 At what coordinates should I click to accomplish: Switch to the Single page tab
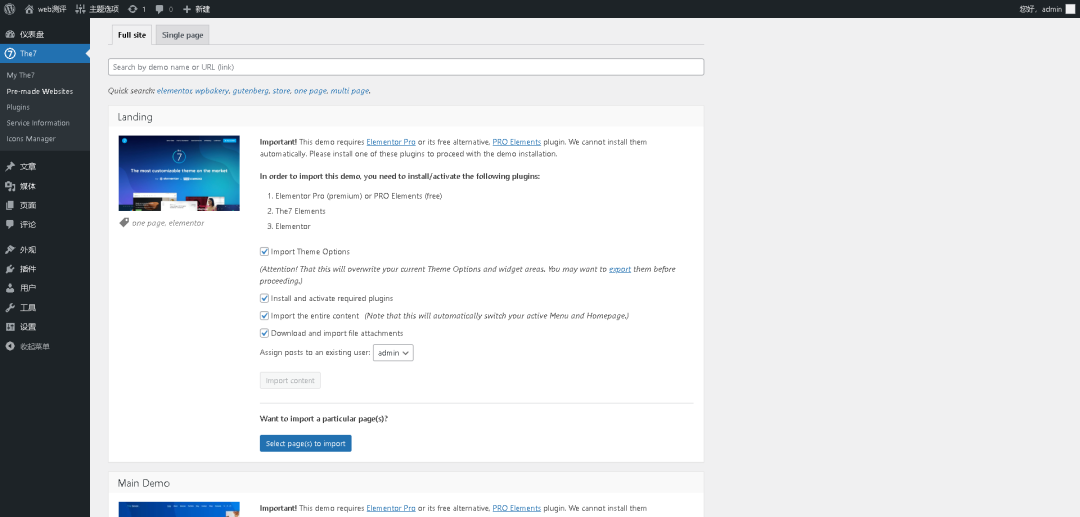(183, 35)
